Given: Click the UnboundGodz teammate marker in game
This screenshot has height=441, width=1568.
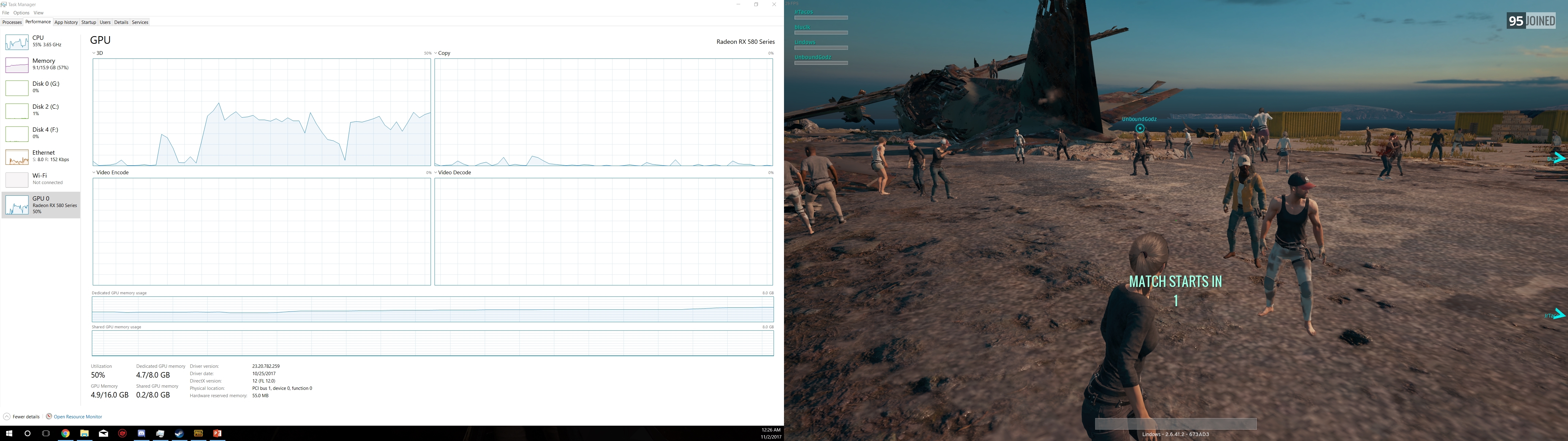Looking at the screenshot, I should (x=1140, y=129).
